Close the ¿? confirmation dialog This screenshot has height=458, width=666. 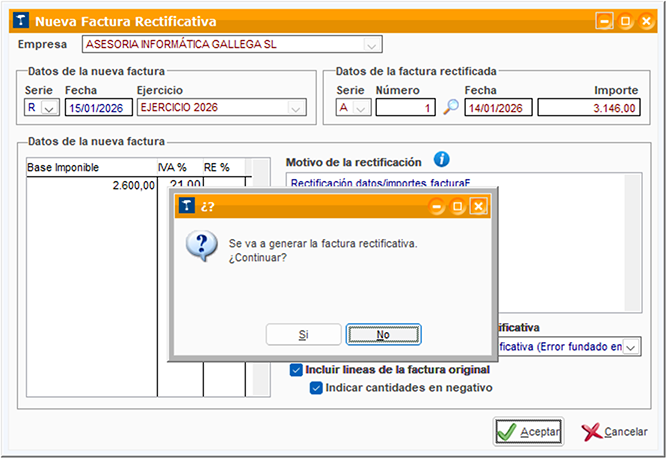pyautogui.click(x=478, y=206)
